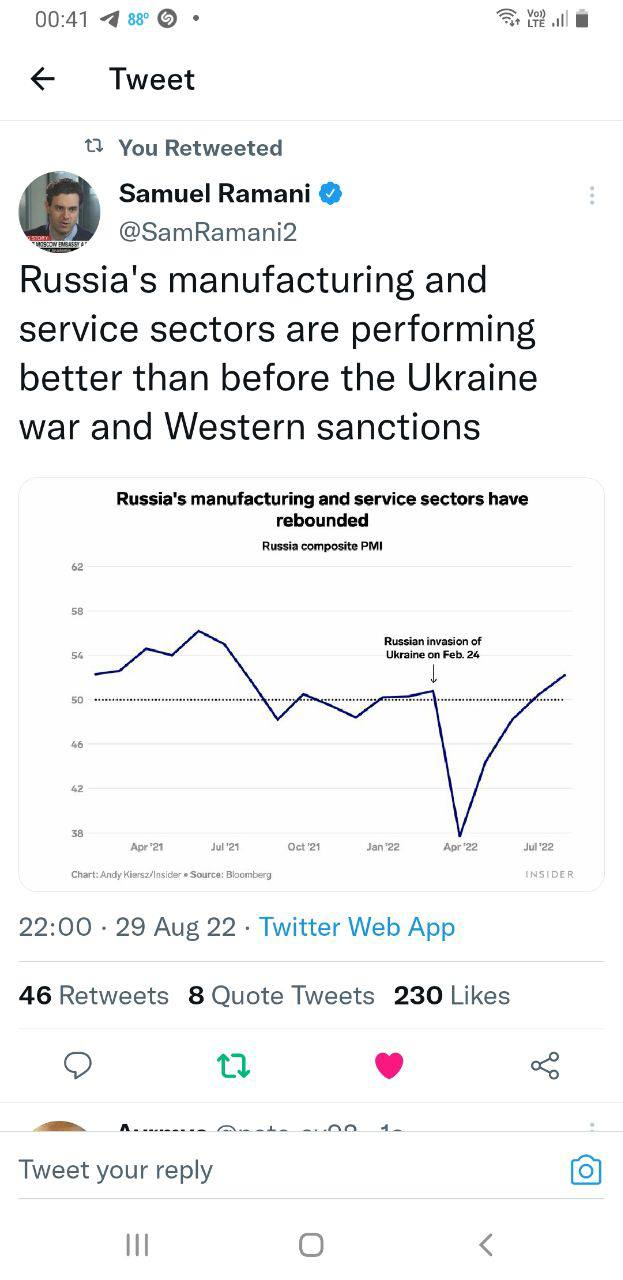The width and height of the screenshot is (623, 1280).
Task: Tap the back arrow icon
Action: click(42, 79)
